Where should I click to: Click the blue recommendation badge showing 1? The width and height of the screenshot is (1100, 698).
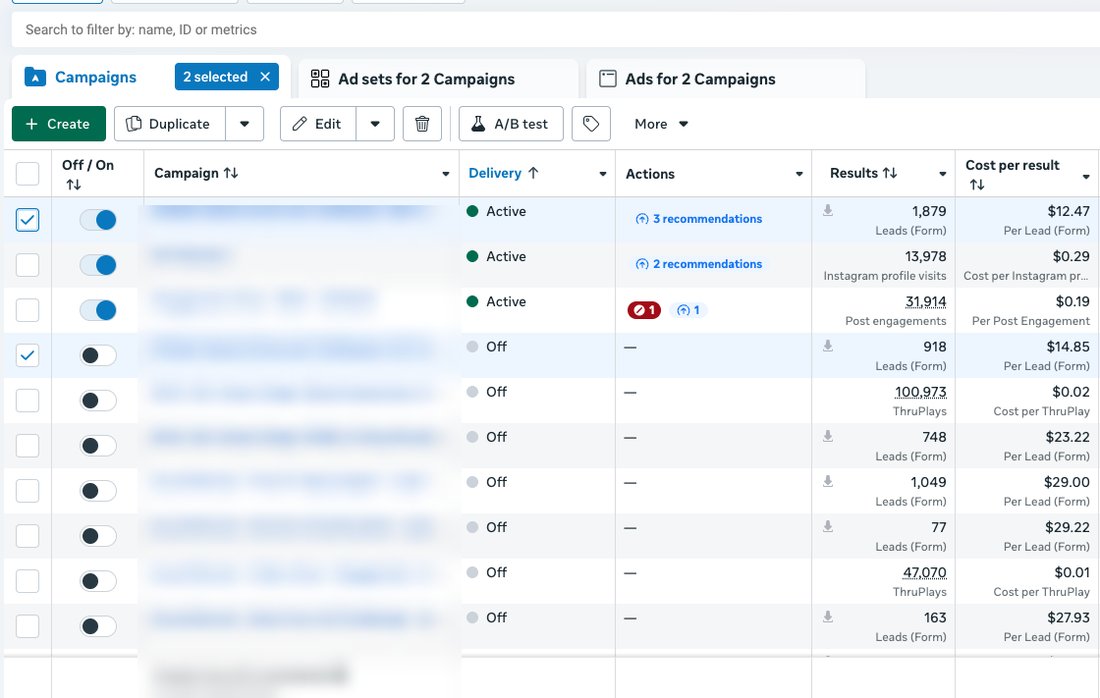688,310
